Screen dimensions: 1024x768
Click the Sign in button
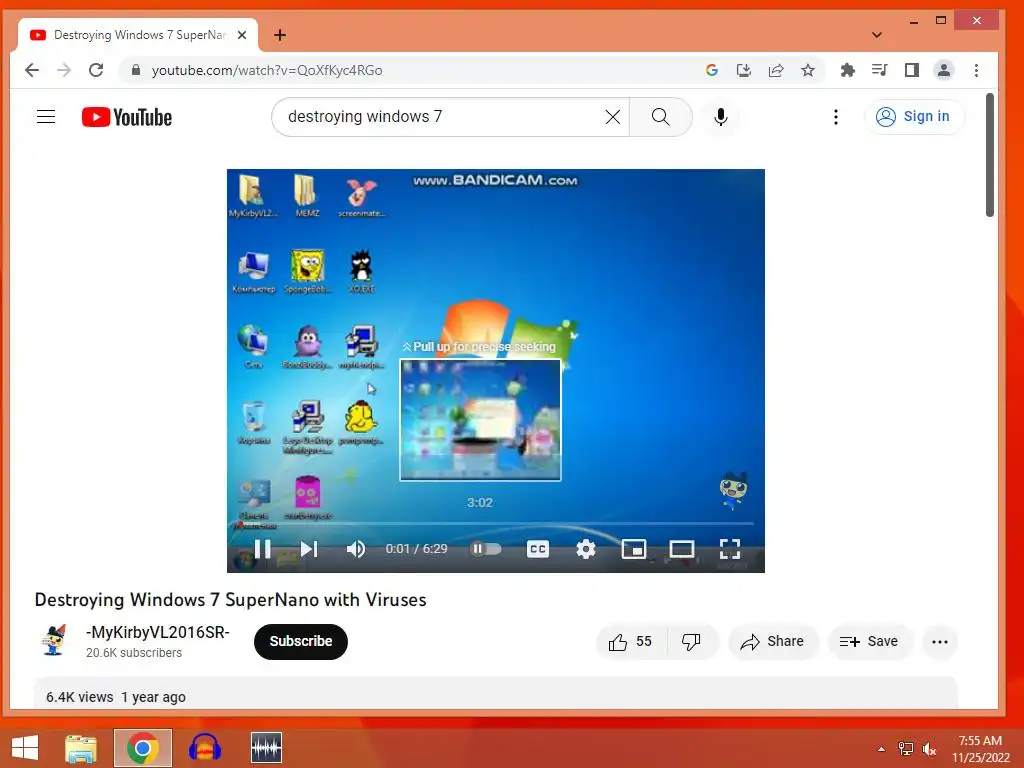tap(914, 117)
